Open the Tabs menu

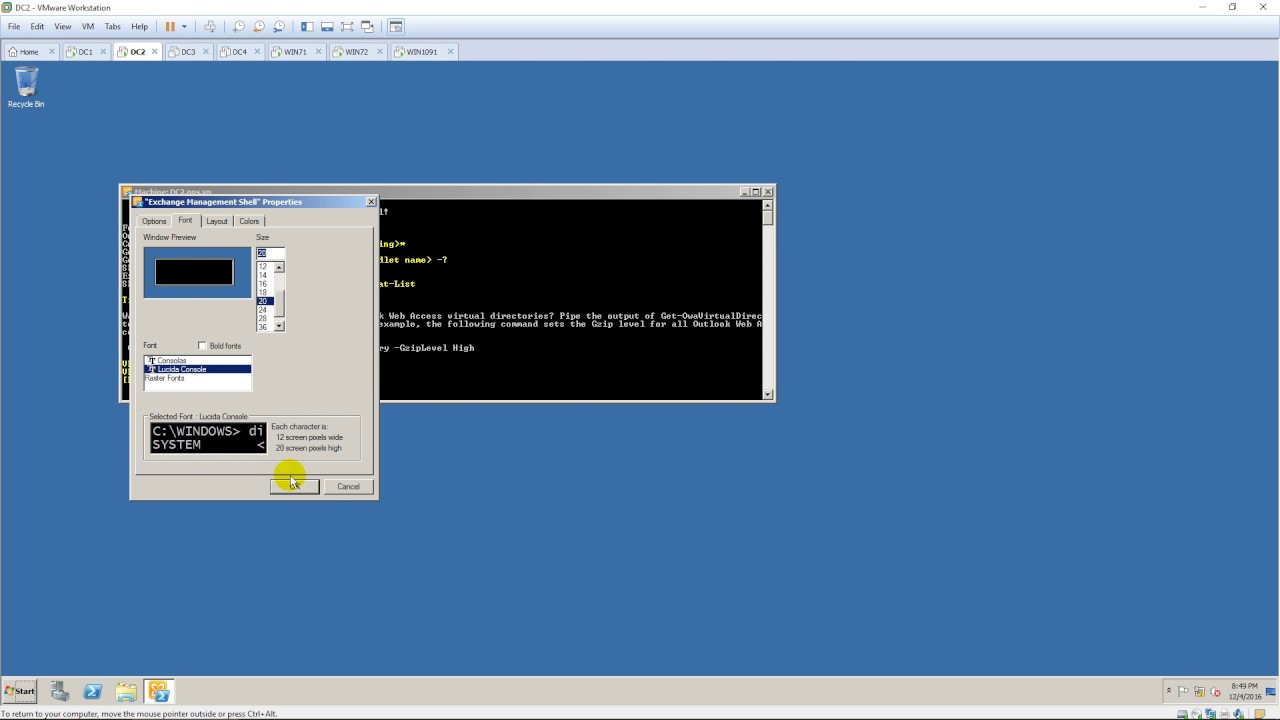point(113,26)
